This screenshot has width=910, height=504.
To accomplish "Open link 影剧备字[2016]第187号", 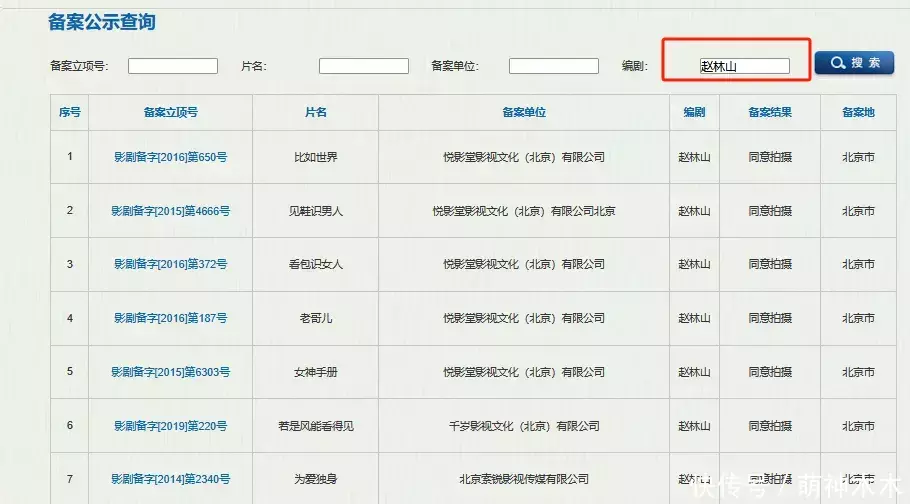I will coord(170,318).
